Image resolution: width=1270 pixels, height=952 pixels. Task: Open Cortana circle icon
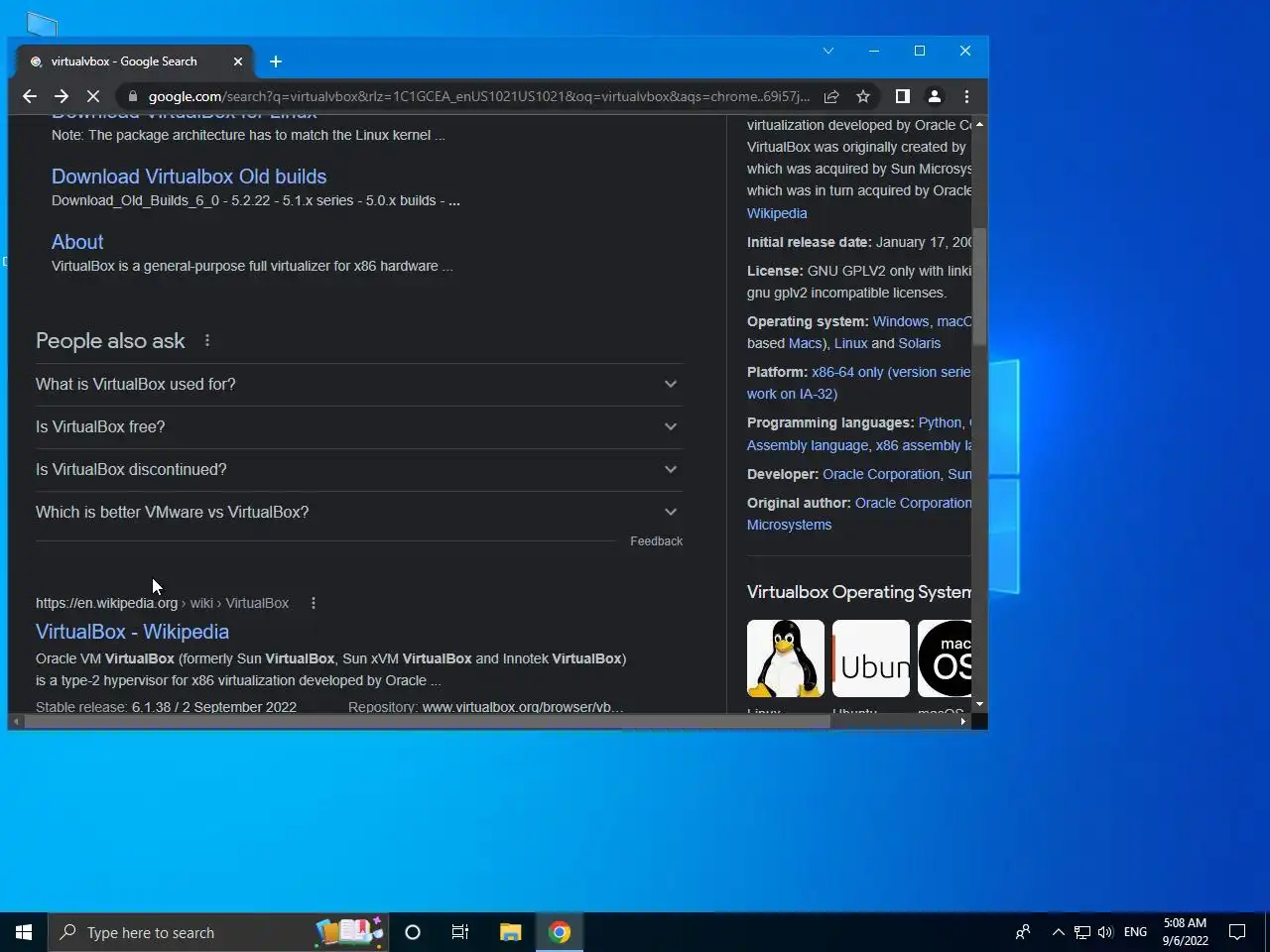[413, 932]
